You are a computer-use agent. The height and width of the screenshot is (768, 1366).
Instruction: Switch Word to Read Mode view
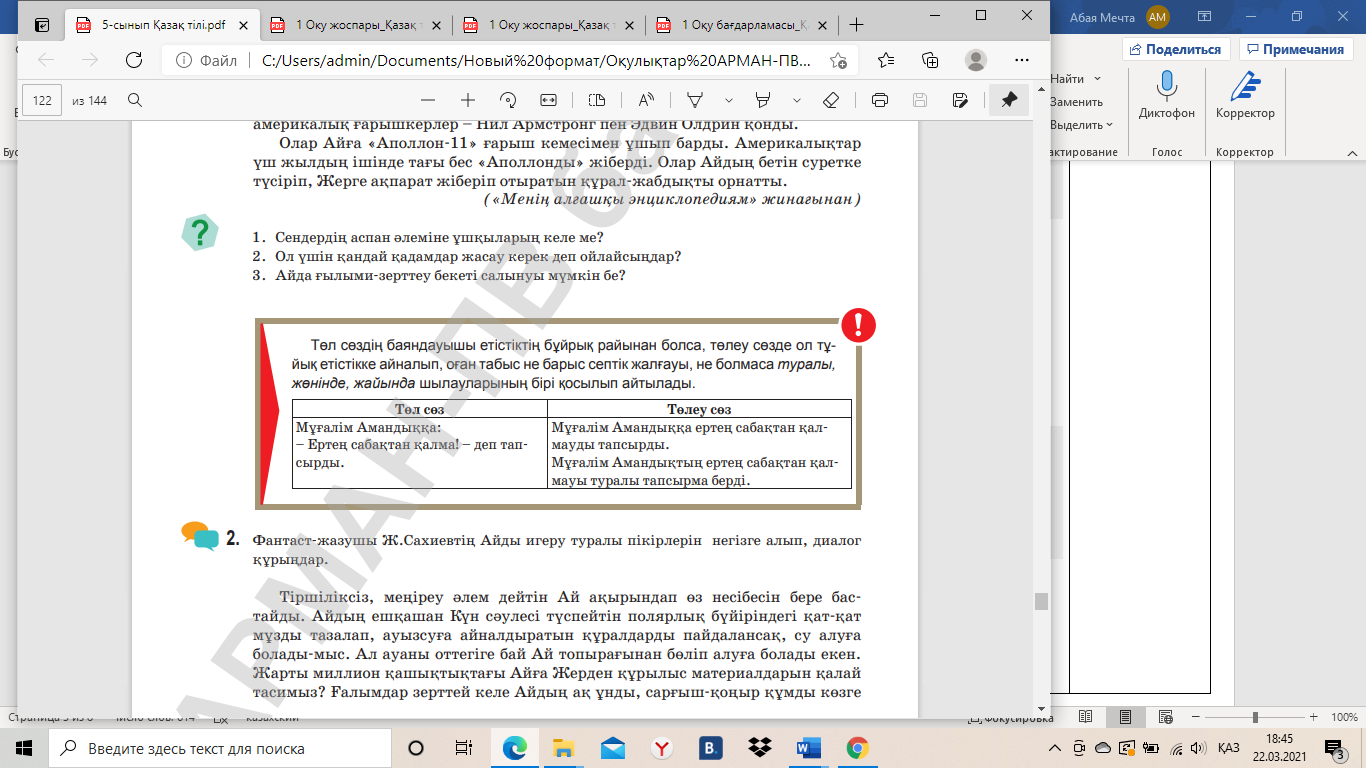[1087, 717]
